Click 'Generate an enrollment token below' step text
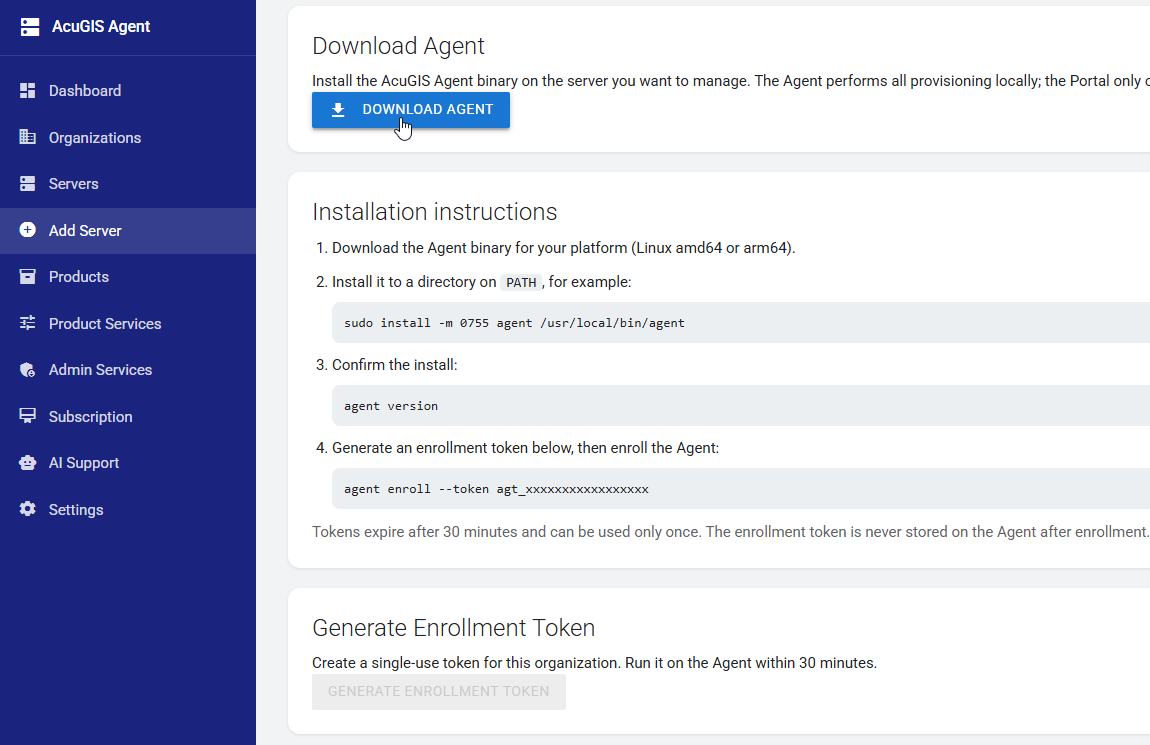1150x745 pixels. 525,448
